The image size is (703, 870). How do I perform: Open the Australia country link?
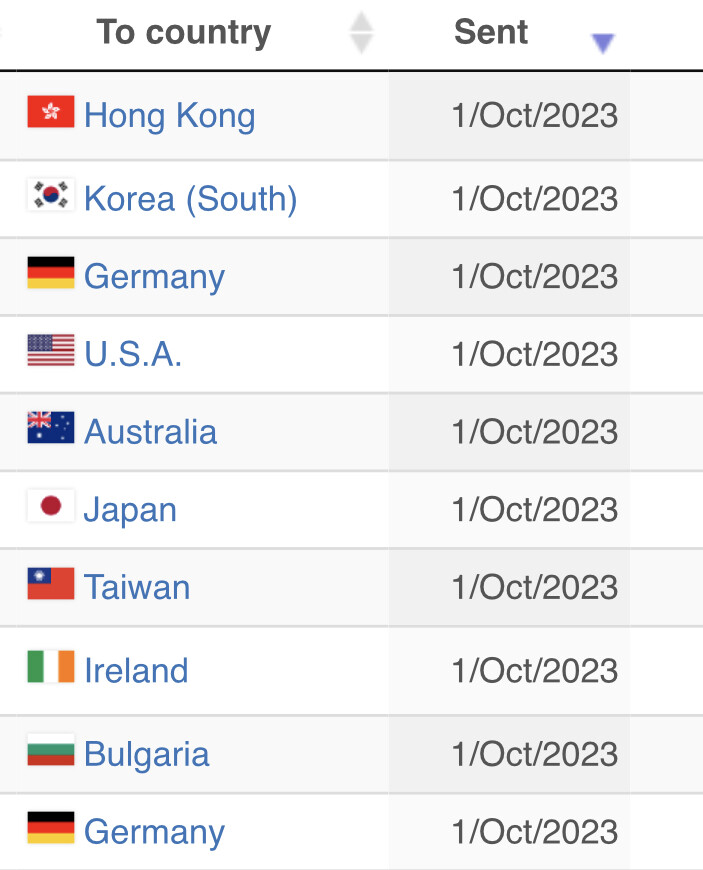[150, 432]
